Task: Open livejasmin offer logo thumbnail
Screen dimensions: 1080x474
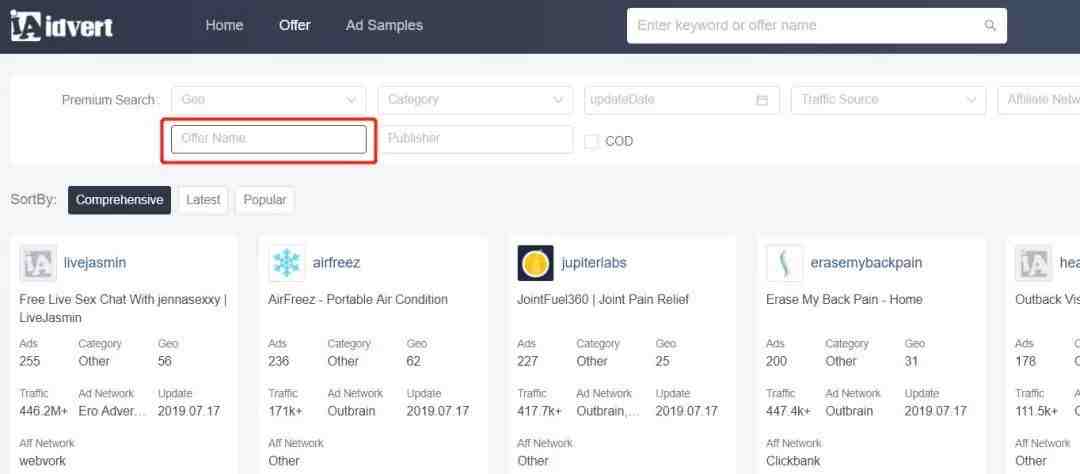Action: 38,263
